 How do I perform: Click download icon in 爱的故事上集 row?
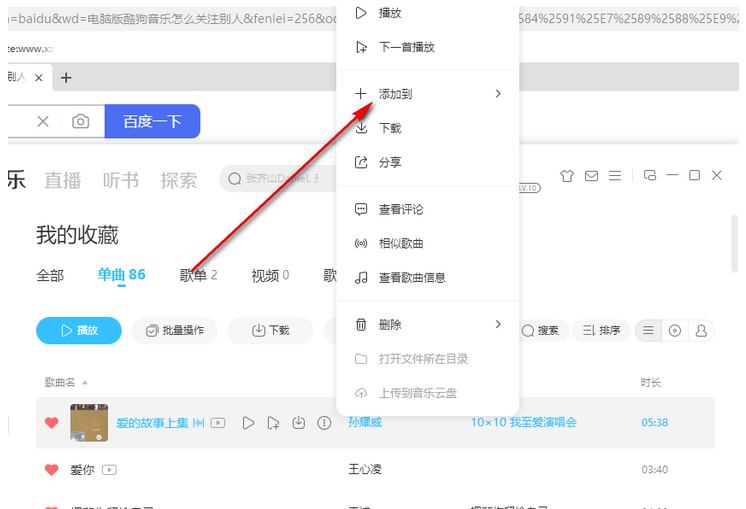click(x=298, y=423)
